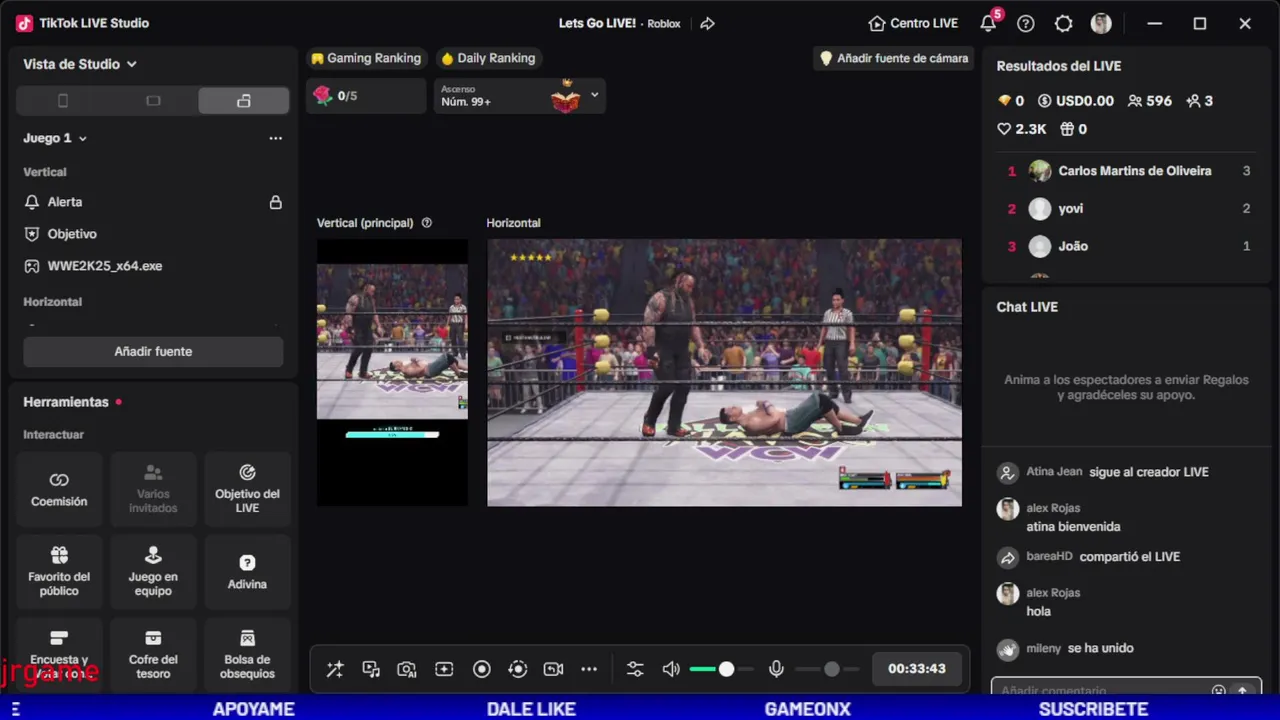The image size is (1280, 720).
Task: Mute the speaker output
Action: point(671,669)
